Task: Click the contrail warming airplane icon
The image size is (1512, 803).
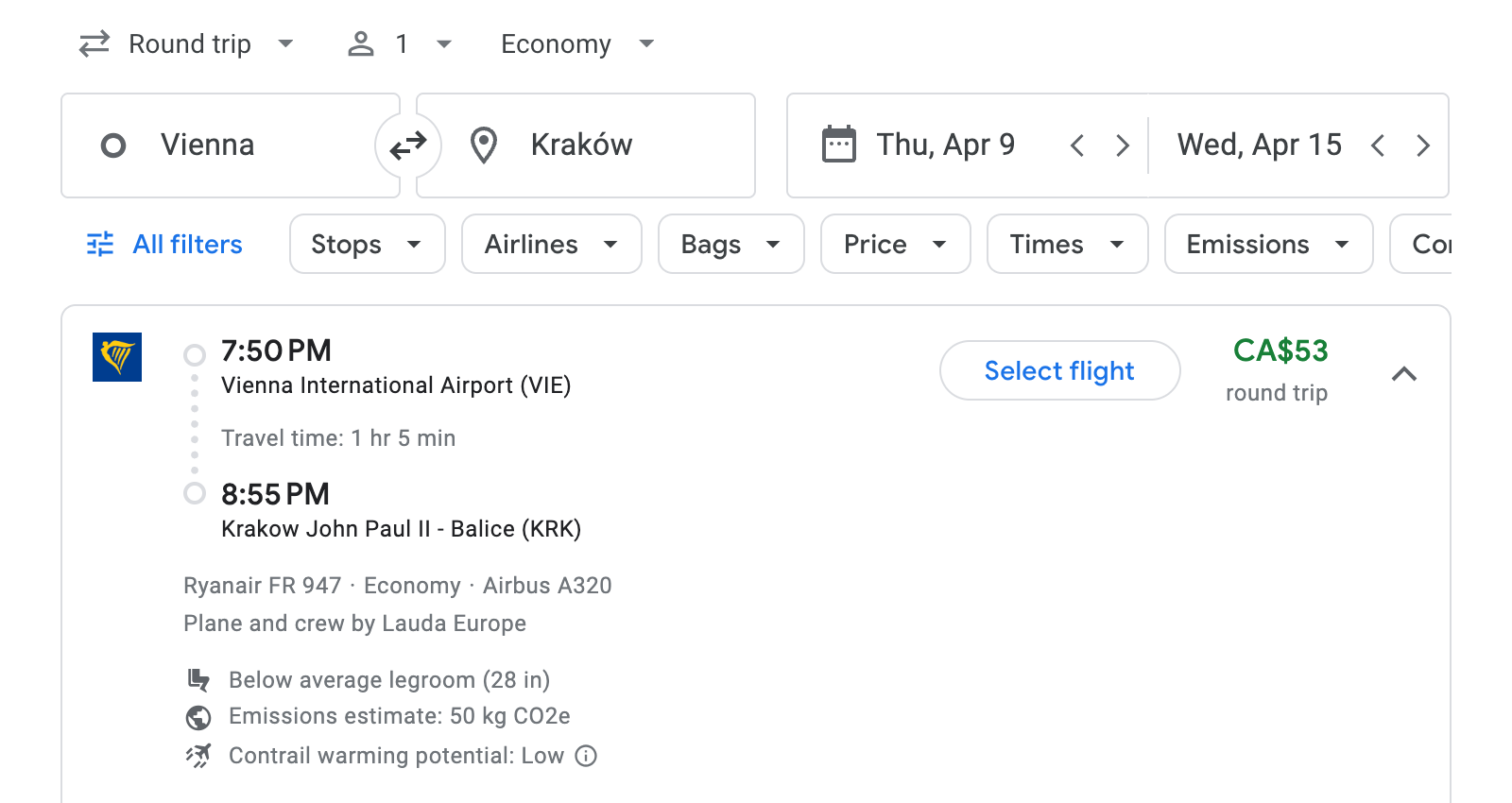Action: pos(198,755)
